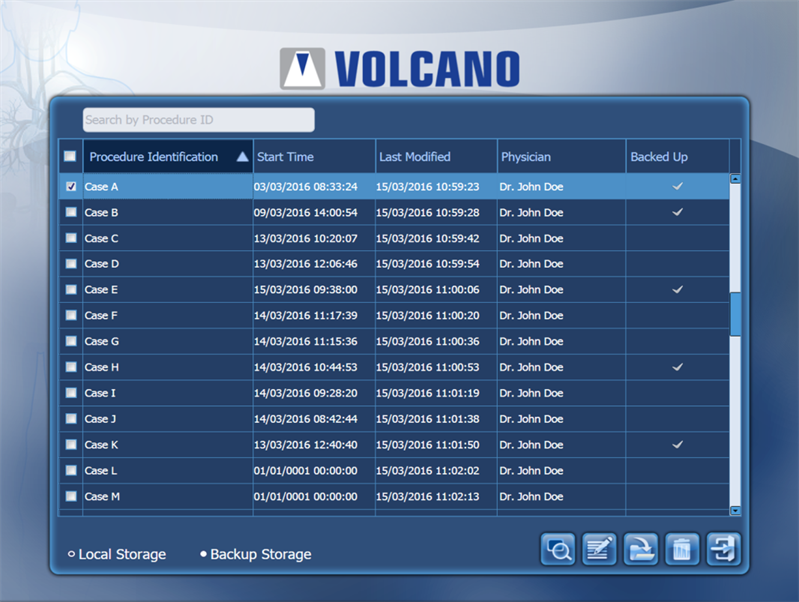Select the Local Storage radio option
Viewport: 799px width, 602px height.
(x=117, y=554)
